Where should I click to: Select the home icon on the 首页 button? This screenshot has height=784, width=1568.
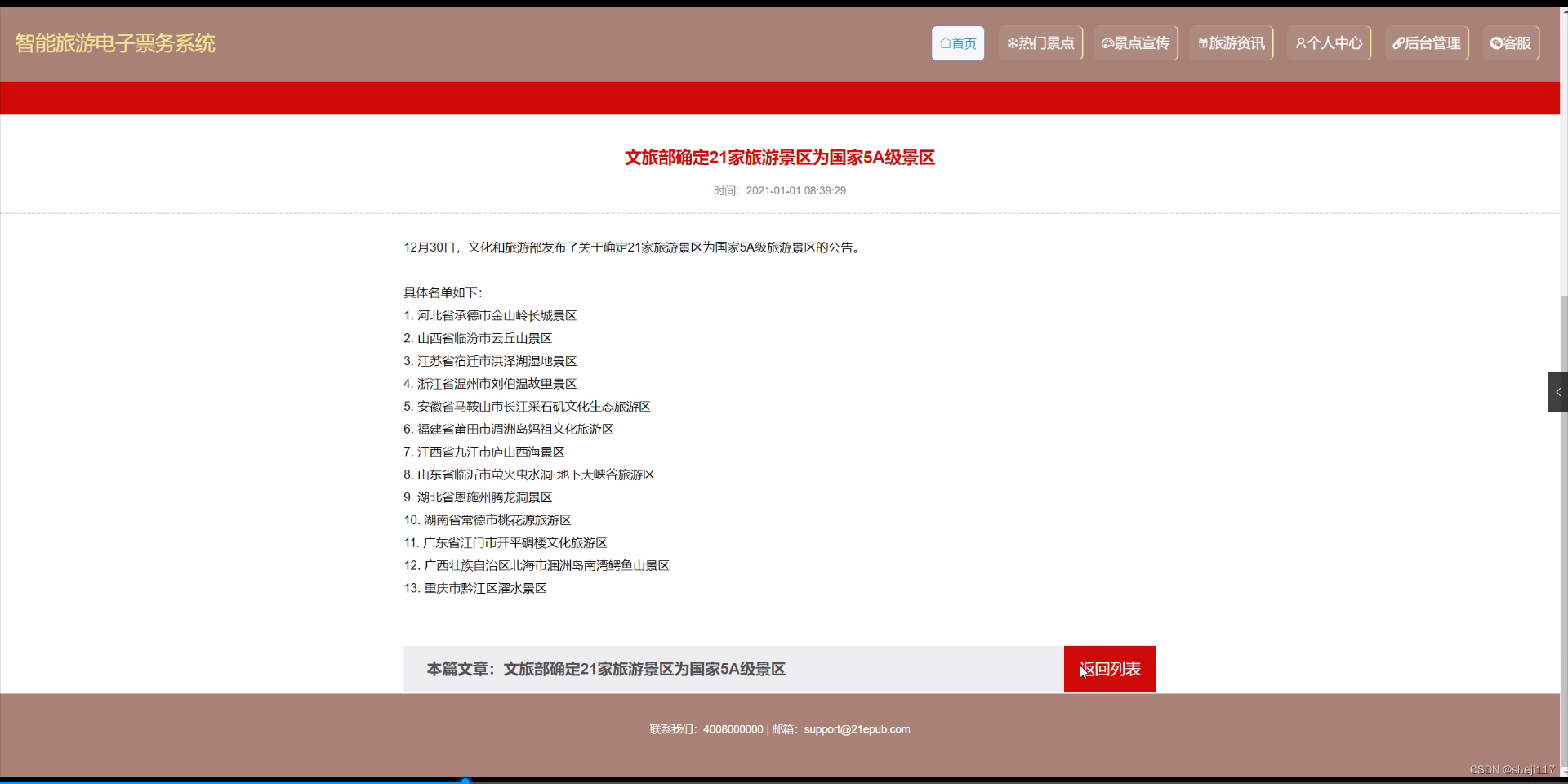pyautogui.click(x=945, y=42)
